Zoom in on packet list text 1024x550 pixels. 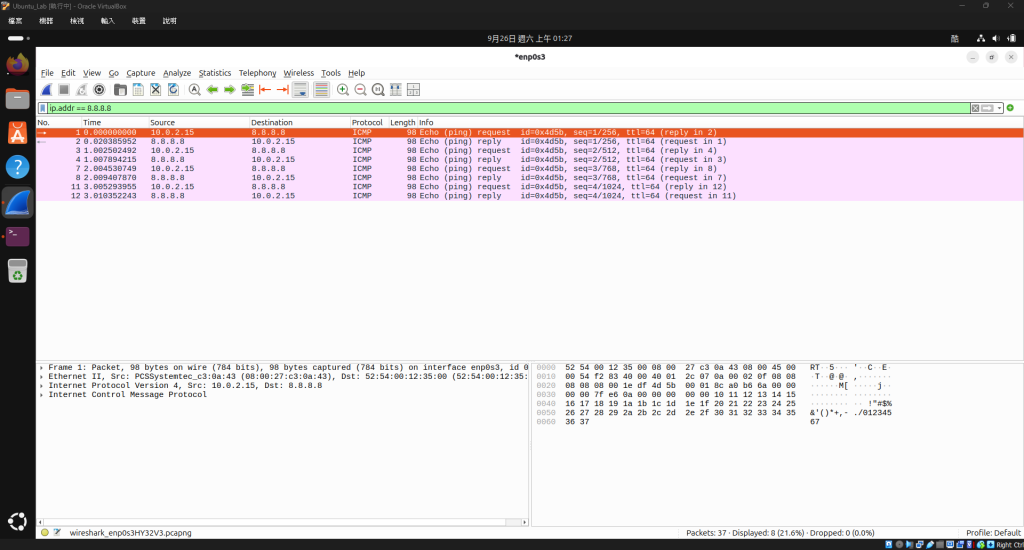(343, 90)
